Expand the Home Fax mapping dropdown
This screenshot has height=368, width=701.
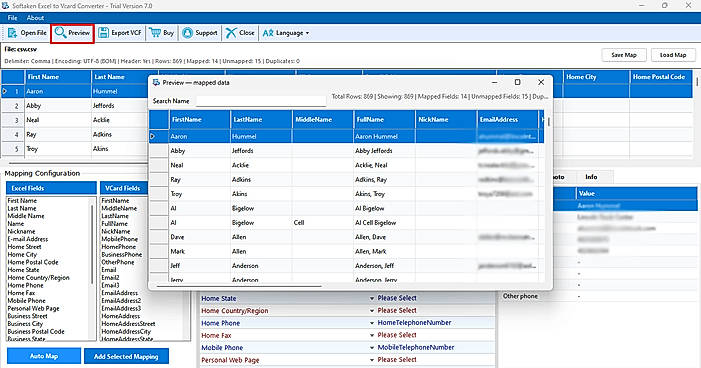372,335
